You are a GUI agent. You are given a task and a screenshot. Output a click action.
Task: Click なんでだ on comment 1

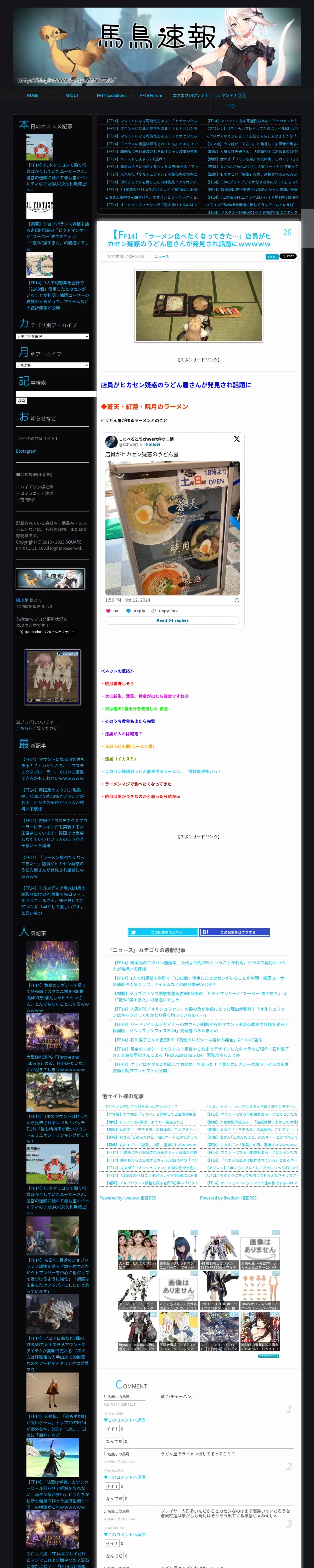point(114,1442)
